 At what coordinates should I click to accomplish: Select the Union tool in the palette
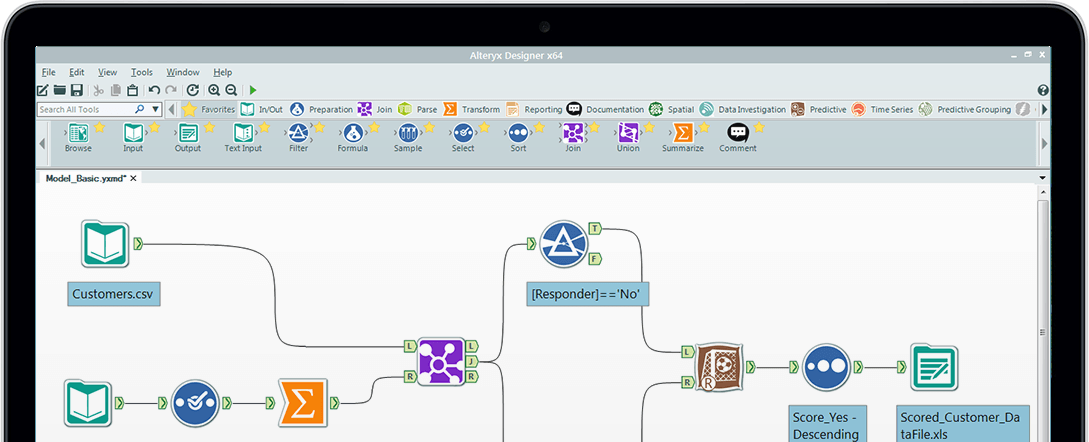tap(628, 133)
